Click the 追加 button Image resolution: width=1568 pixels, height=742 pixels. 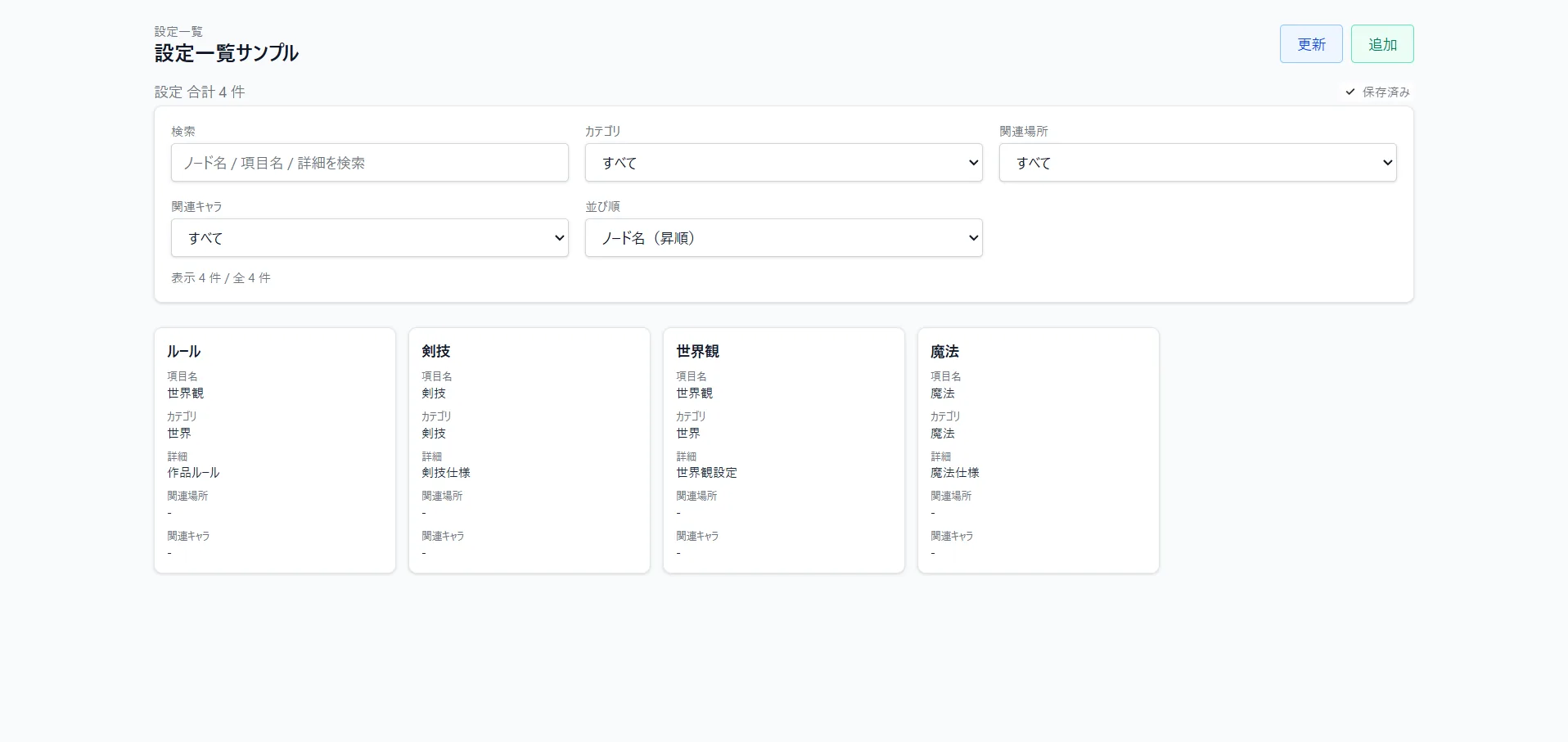click(1382, 44)
